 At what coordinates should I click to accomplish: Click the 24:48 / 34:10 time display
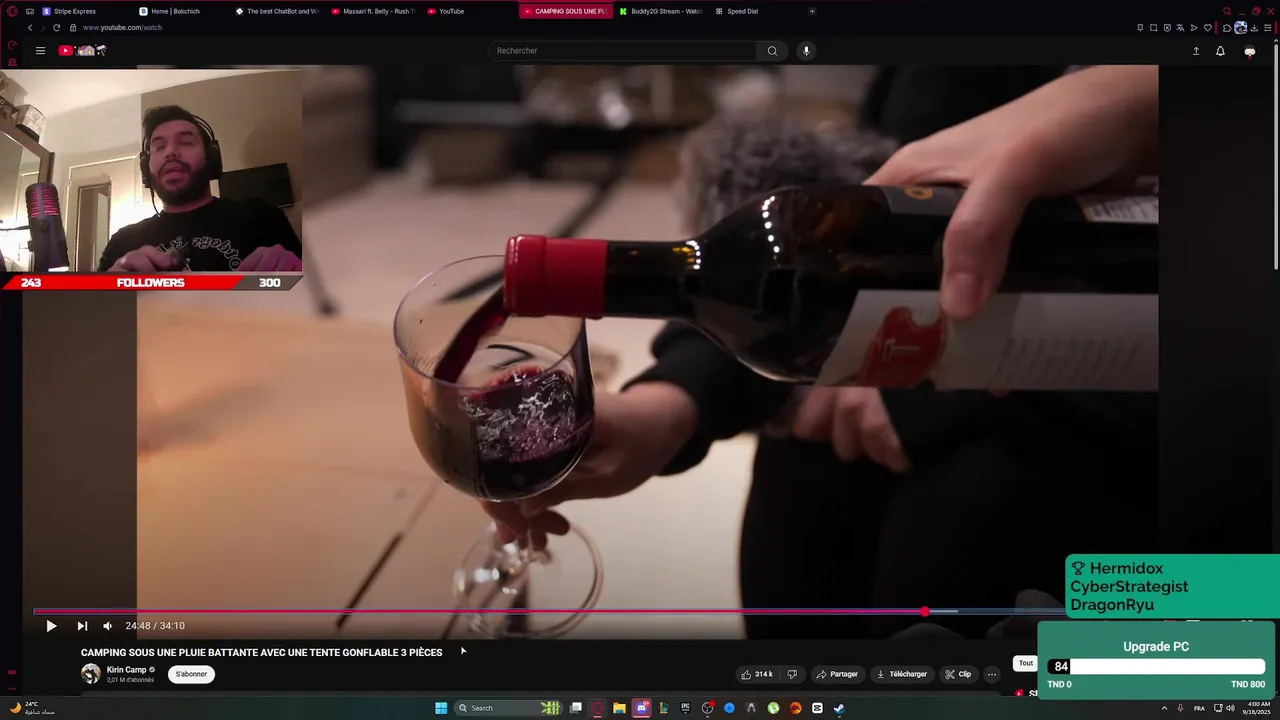point(155,626)
